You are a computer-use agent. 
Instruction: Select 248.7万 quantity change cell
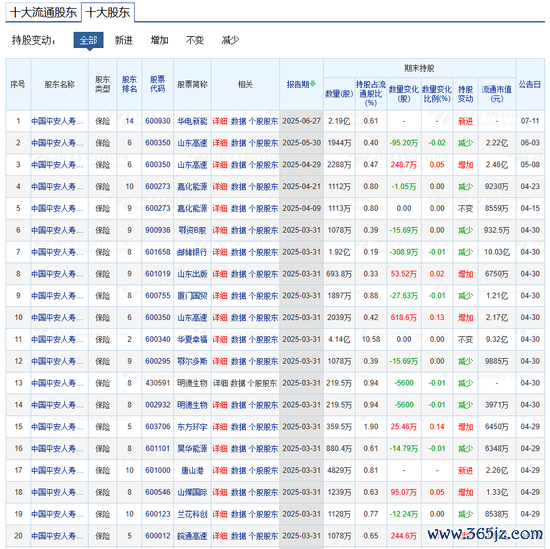click(x=404, y=165)
